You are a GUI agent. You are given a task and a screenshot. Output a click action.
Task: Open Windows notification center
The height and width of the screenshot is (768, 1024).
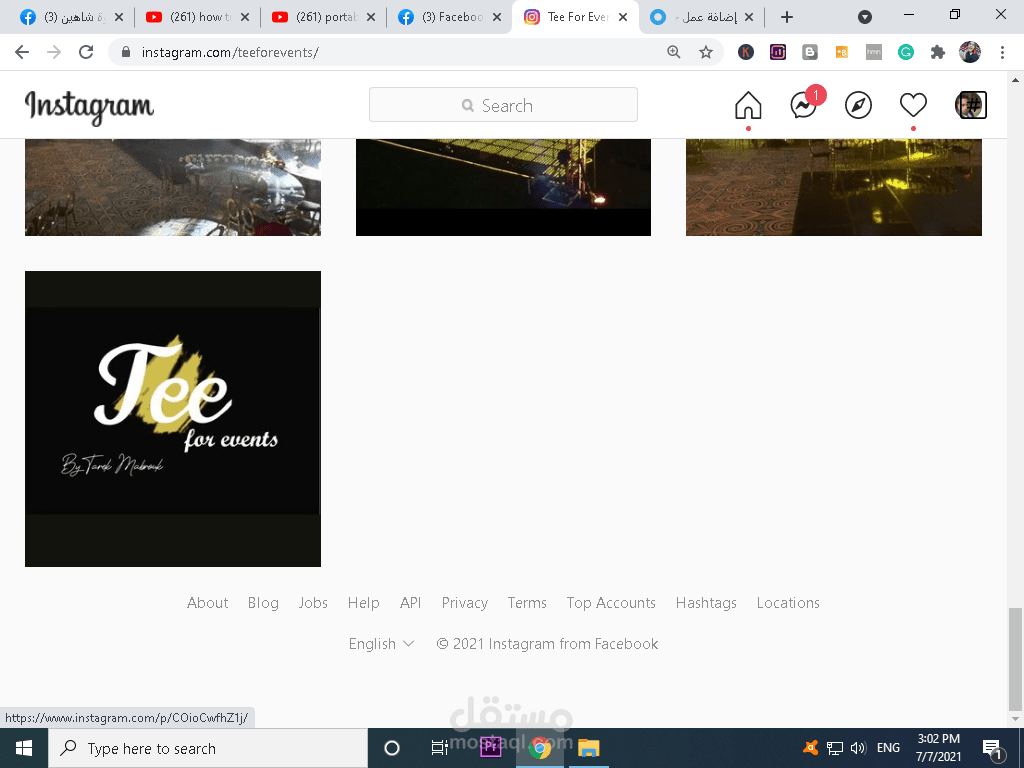(x=993, y=749)
